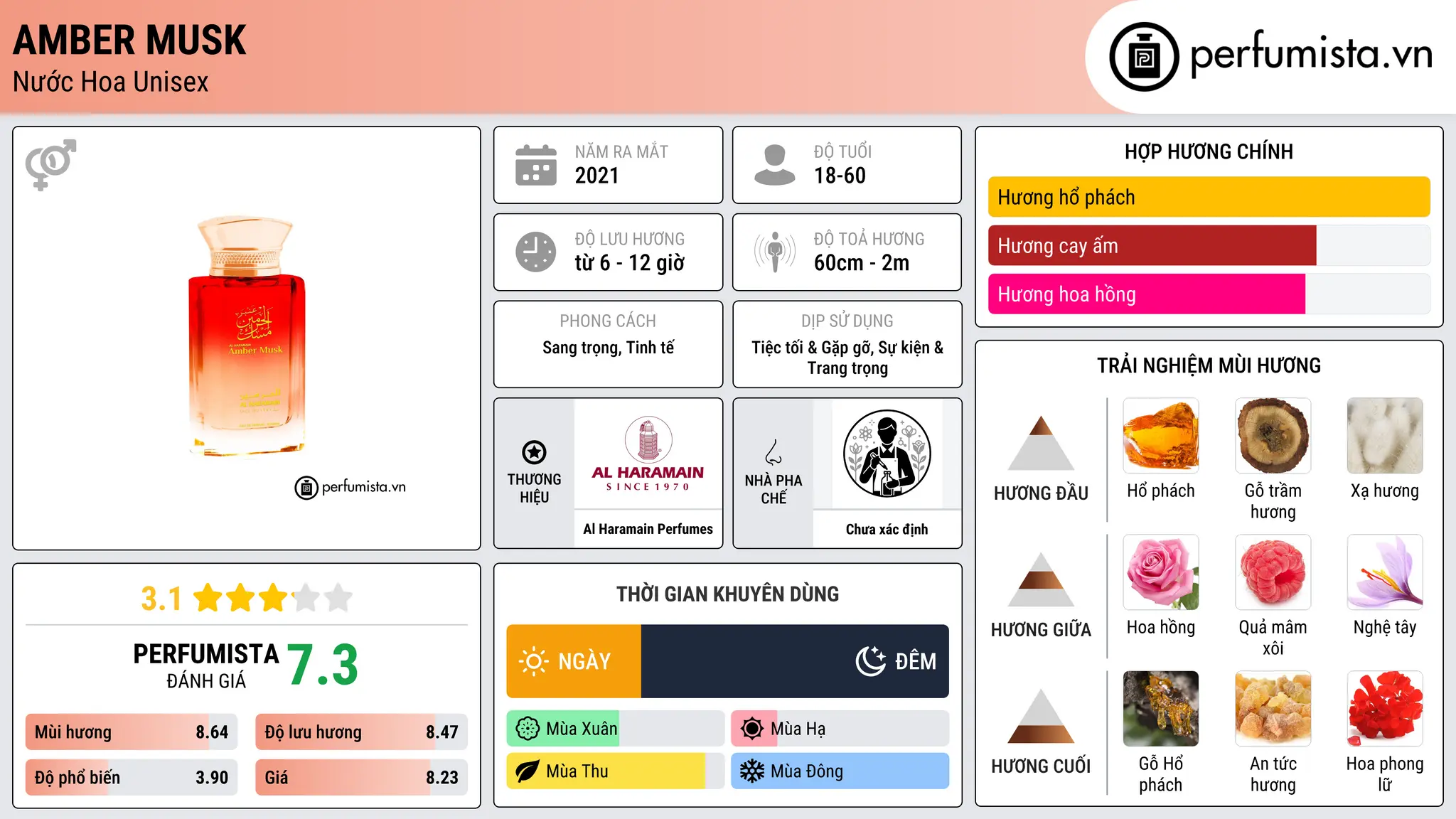This screenshot has width=1456, height=819.
Task: Click the leaf icon for Mùa Thu
Action: point(528,771)
